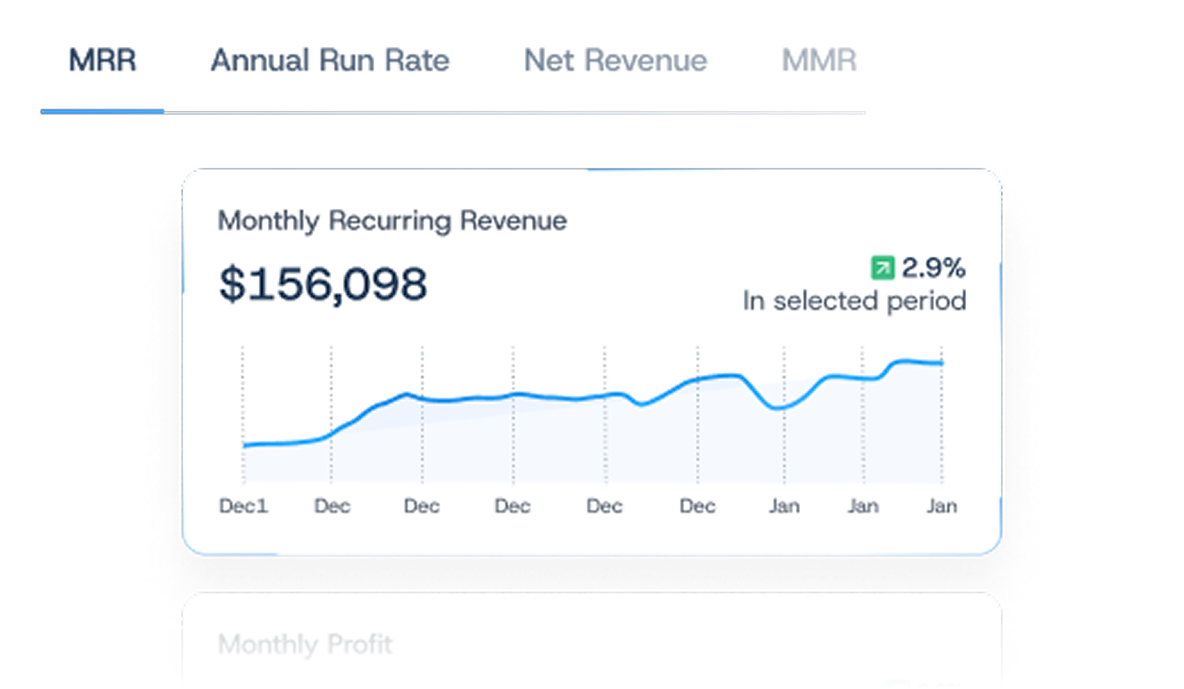Select the Dec1 date on chart axis

tap(243, 506)
